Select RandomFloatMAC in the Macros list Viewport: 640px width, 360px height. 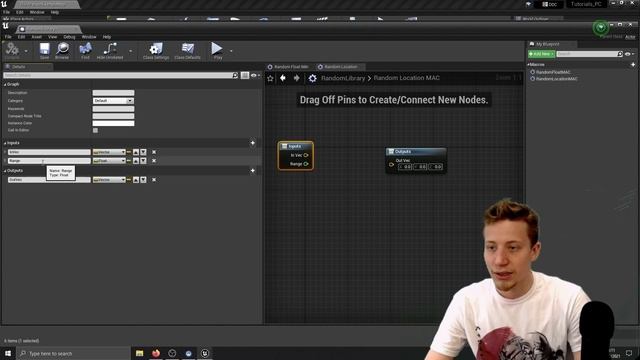coord(553,72)
